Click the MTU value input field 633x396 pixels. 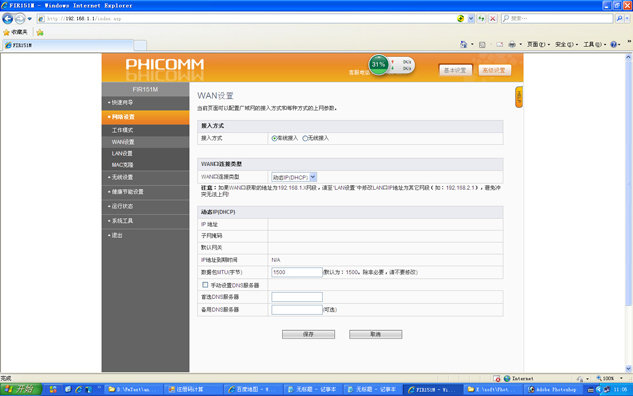pyautogui.click(x=297, y=272)
